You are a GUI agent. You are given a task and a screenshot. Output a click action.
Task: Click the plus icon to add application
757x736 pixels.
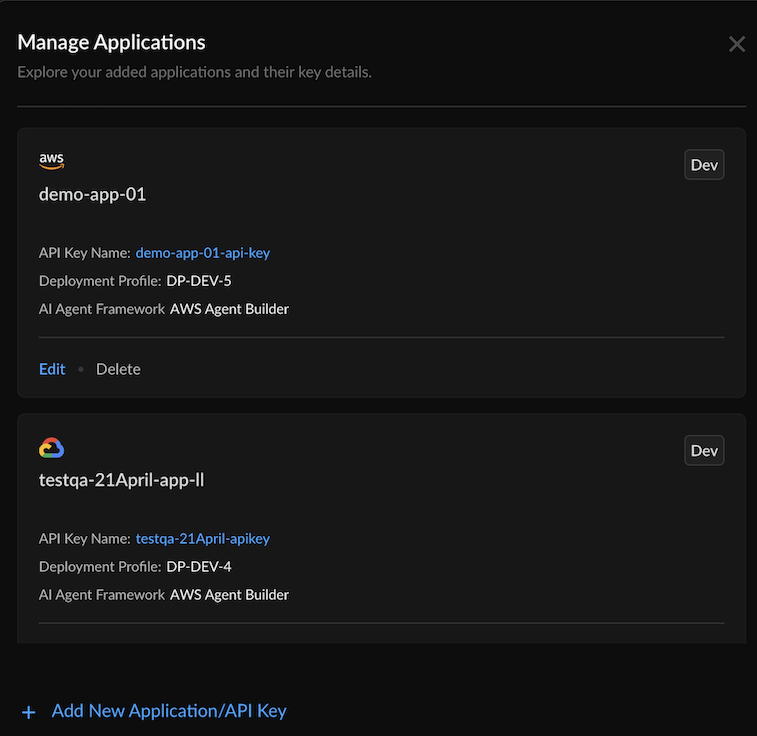[29, 712]
